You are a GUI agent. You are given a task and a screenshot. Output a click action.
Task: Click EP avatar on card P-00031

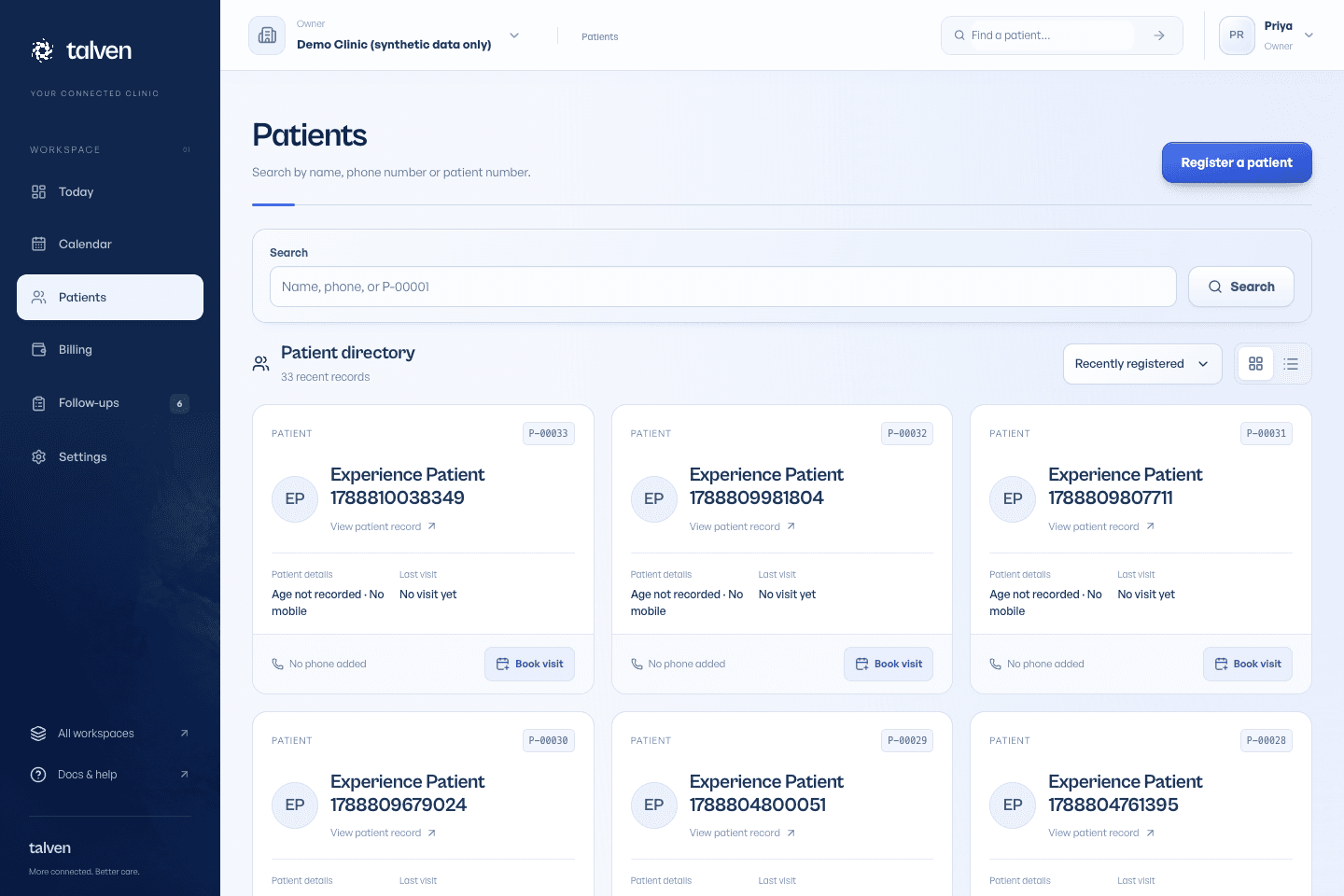click(1013, 498)
